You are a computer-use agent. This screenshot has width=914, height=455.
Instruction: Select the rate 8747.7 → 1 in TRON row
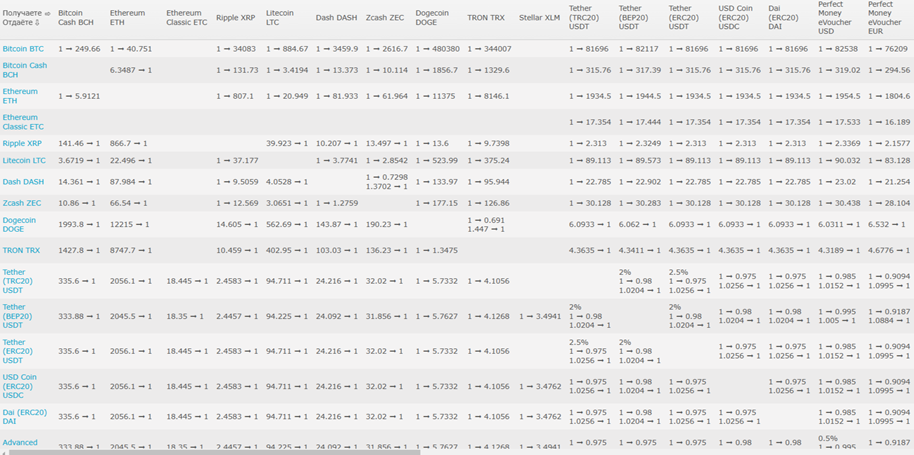(131, 250)
